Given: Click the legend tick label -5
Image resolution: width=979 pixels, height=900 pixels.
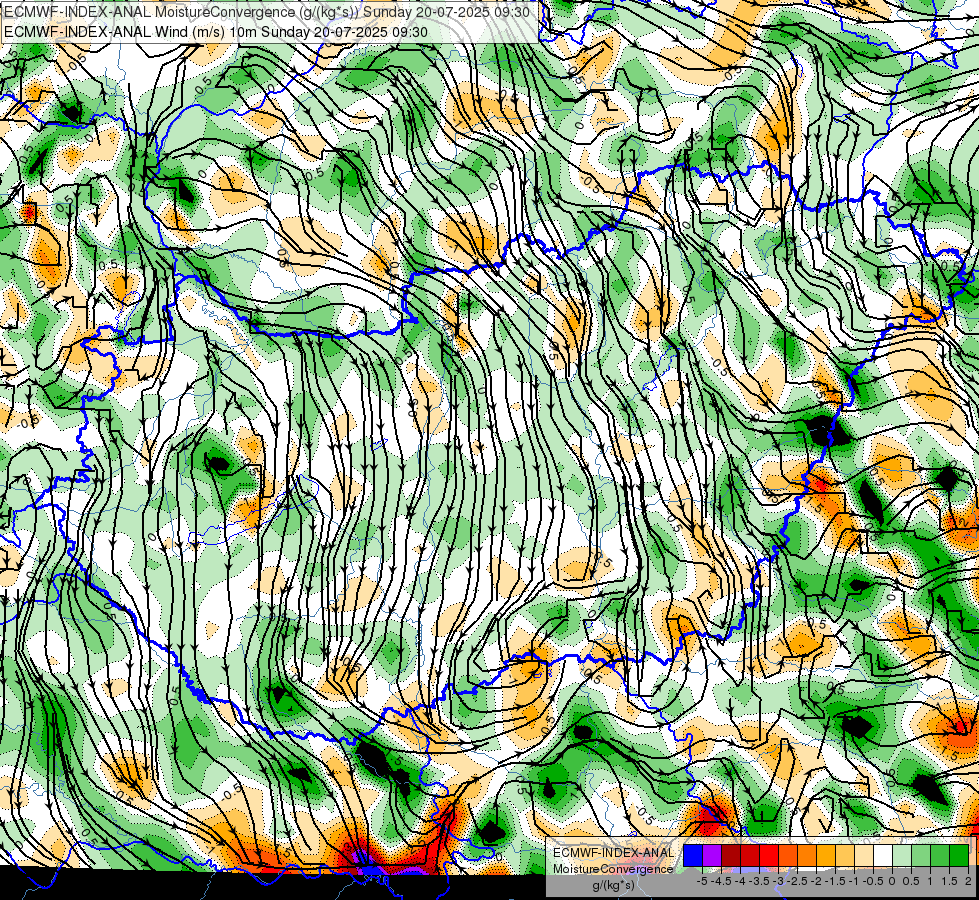Looking at the screenshot, I should 702,881.
